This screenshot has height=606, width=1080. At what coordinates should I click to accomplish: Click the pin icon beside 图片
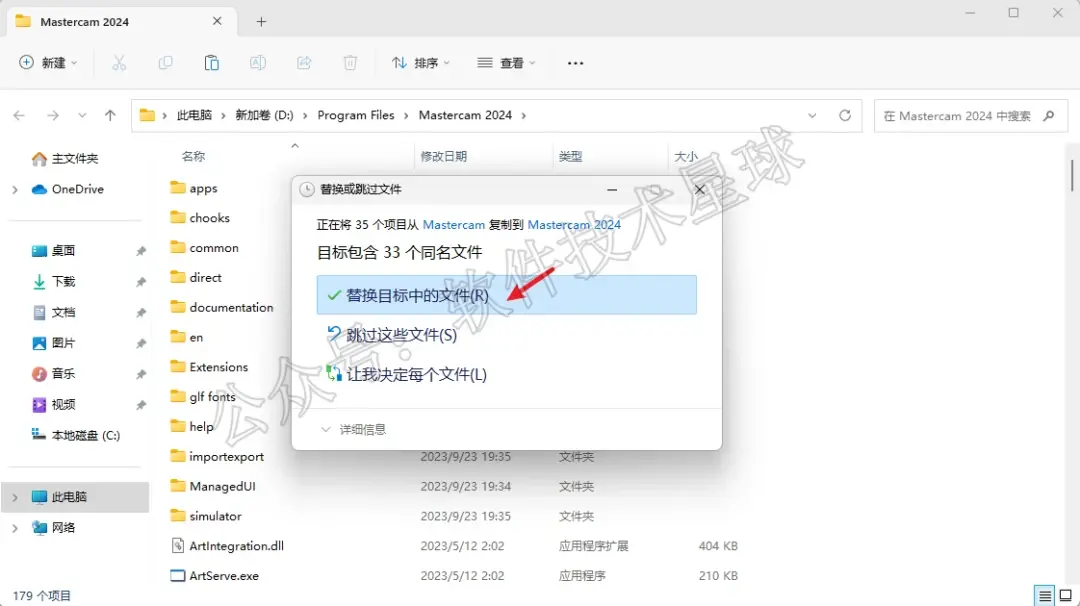[x=141, y=344]
